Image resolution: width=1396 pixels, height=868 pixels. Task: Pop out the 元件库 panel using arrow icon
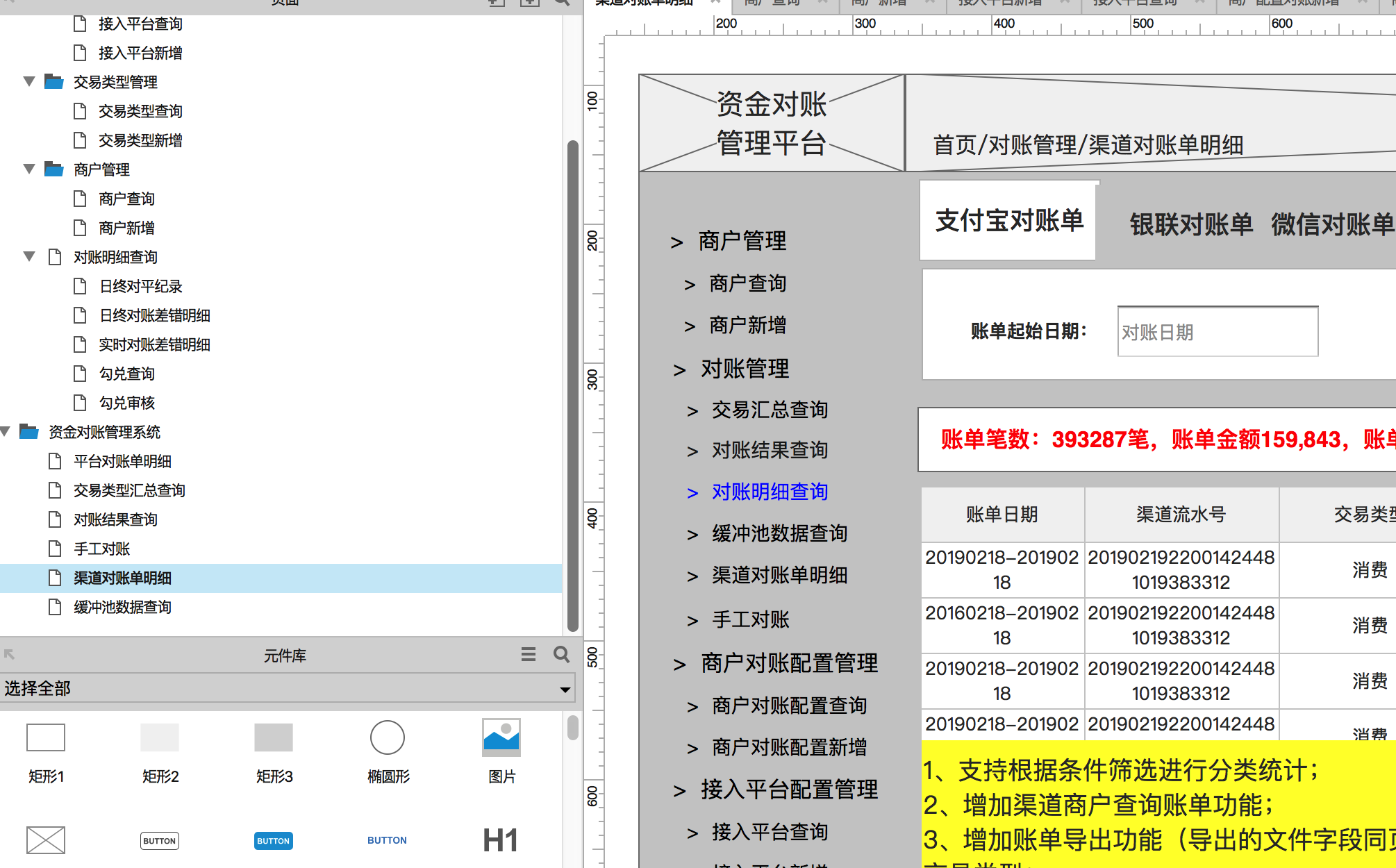(x=10, y=654)
